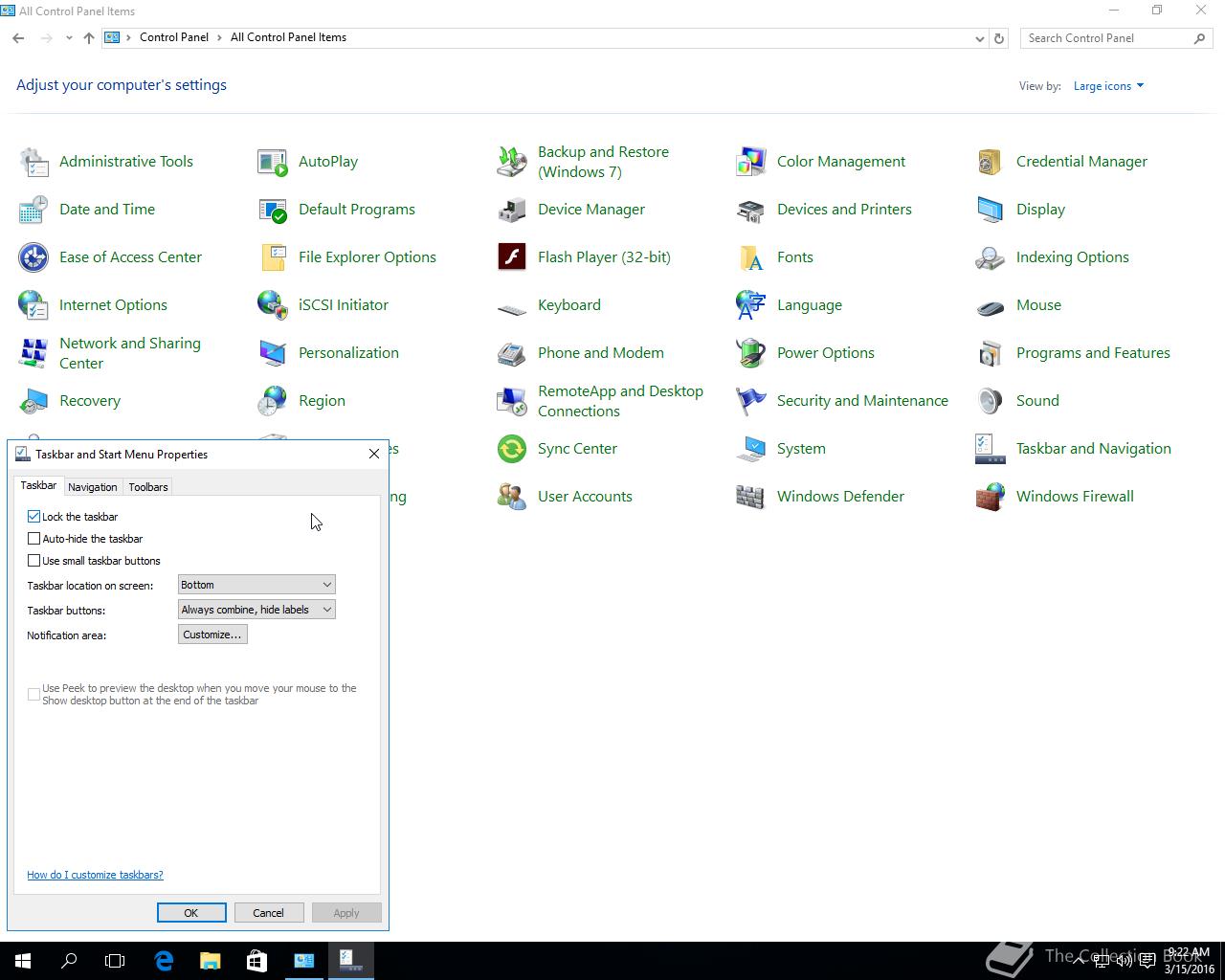This screenshot has height=980, width=1225.
Task: Open Network and Sharing Center icon
Action: pyautogui.click(x=33, y=353)
